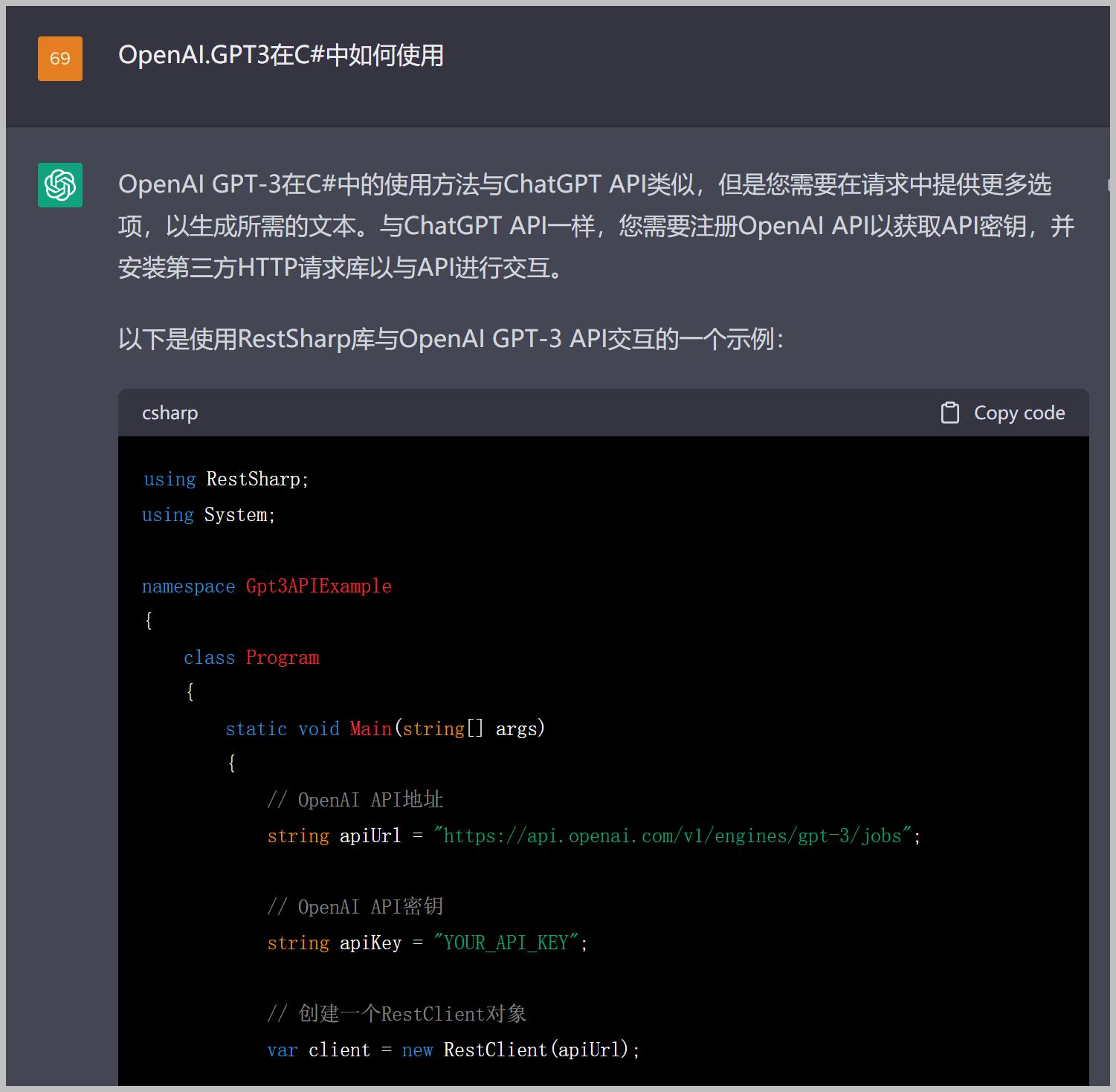Click the apiKey variable name
Viewport: 1116px width, 1092px height.
370,942
